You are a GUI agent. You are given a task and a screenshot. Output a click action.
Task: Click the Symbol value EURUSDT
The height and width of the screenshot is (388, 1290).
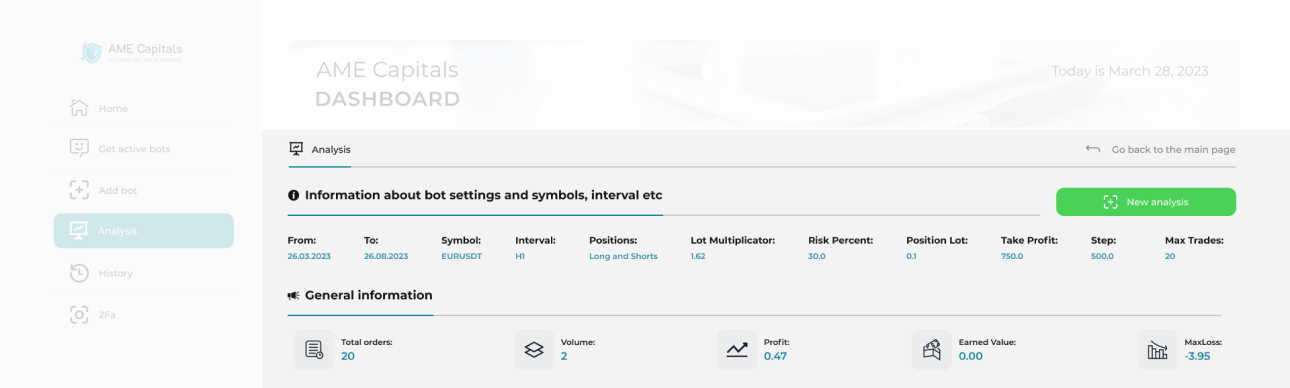click(461, 256)
